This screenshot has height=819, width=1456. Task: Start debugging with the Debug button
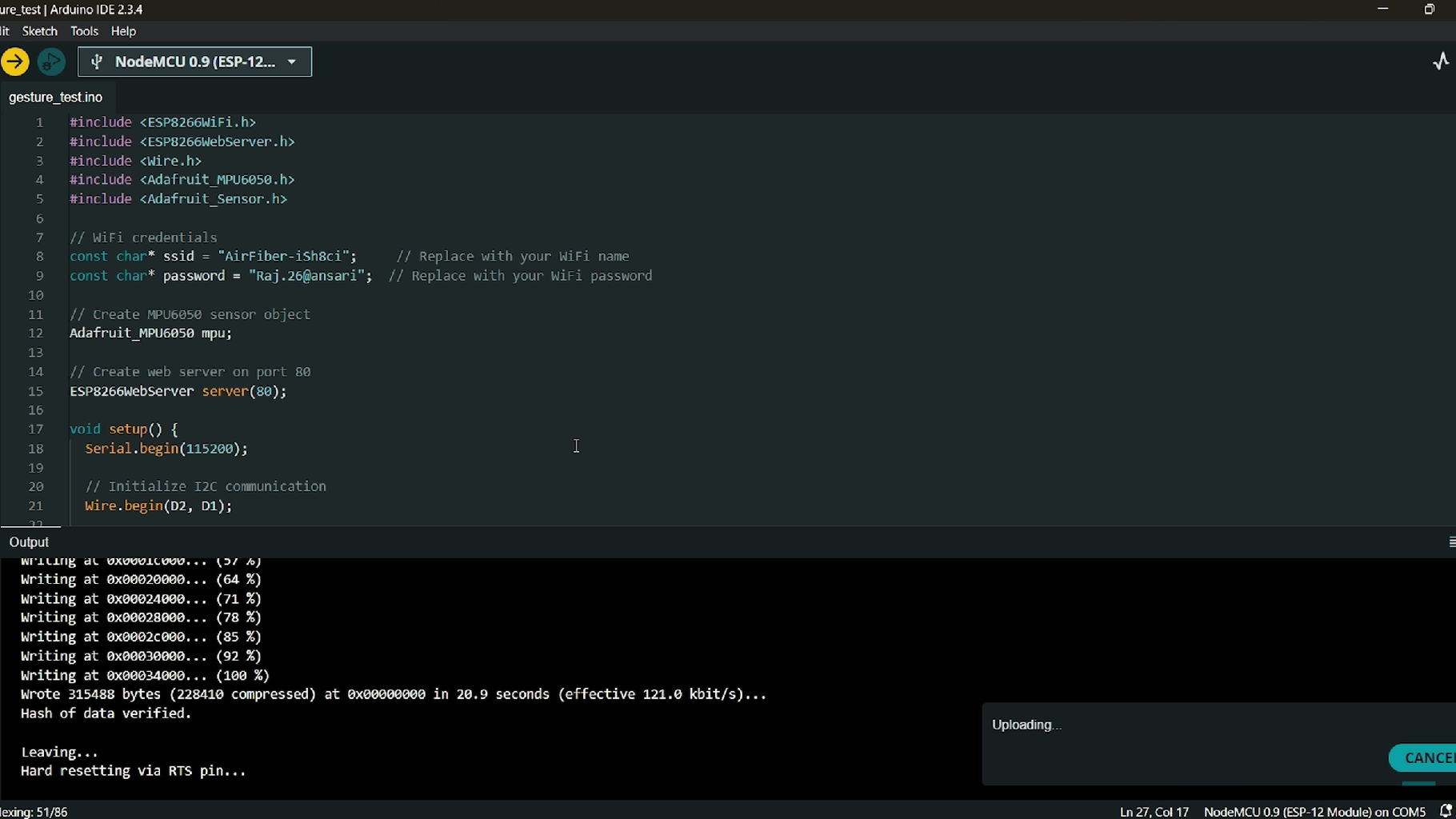pyautogui.click(x=51, y=62)
